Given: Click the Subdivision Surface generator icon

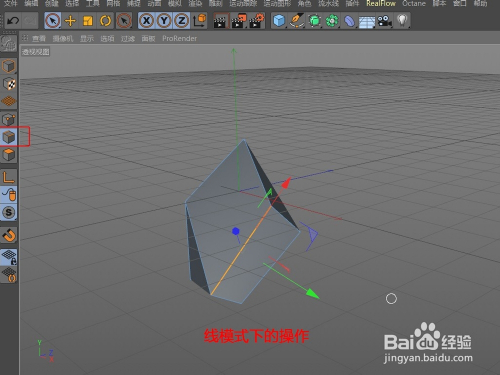Looking at the screenshot, I should 314,21.
